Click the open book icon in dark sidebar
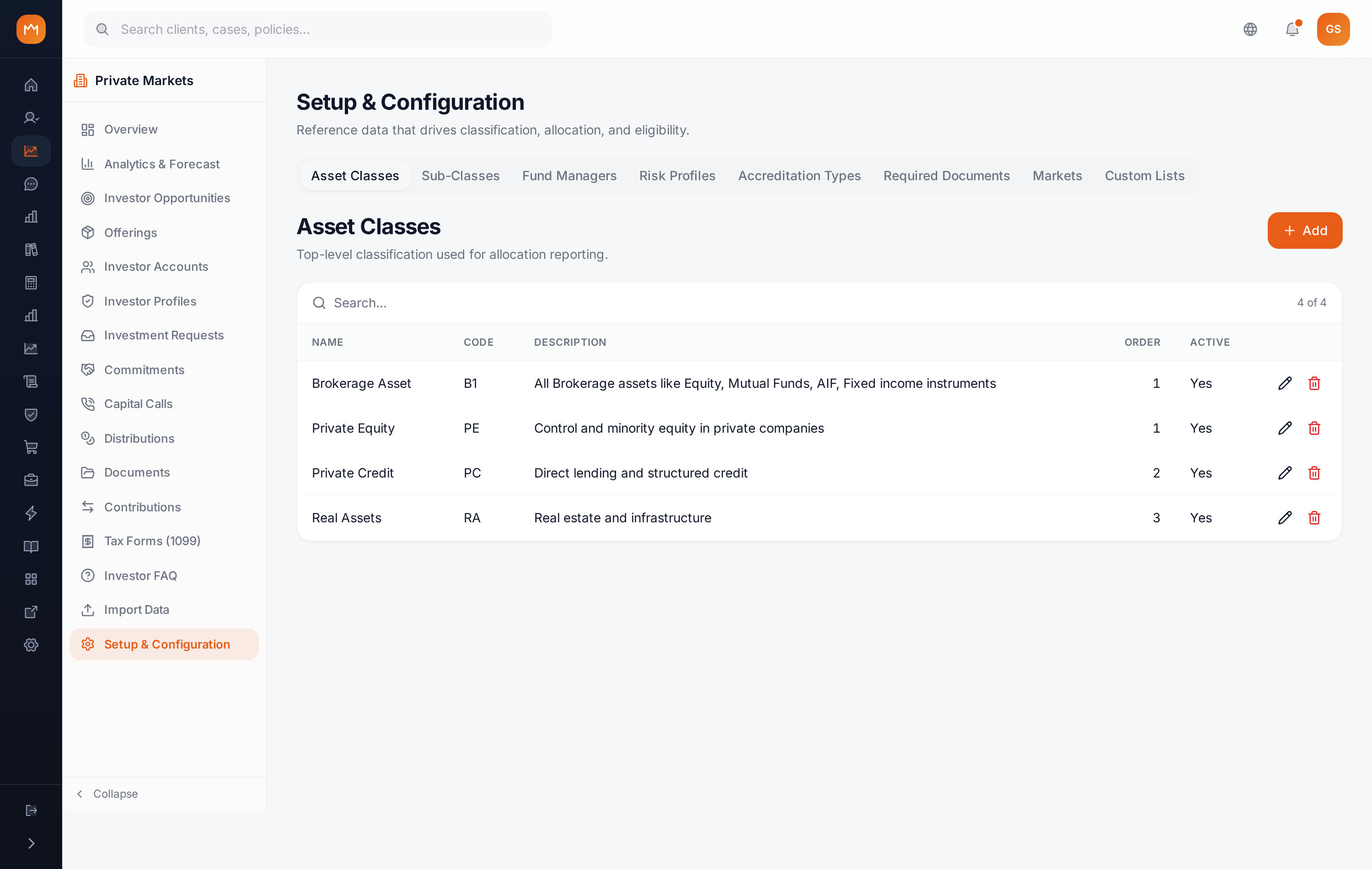 pyautogui.click(x=31, y=547)
